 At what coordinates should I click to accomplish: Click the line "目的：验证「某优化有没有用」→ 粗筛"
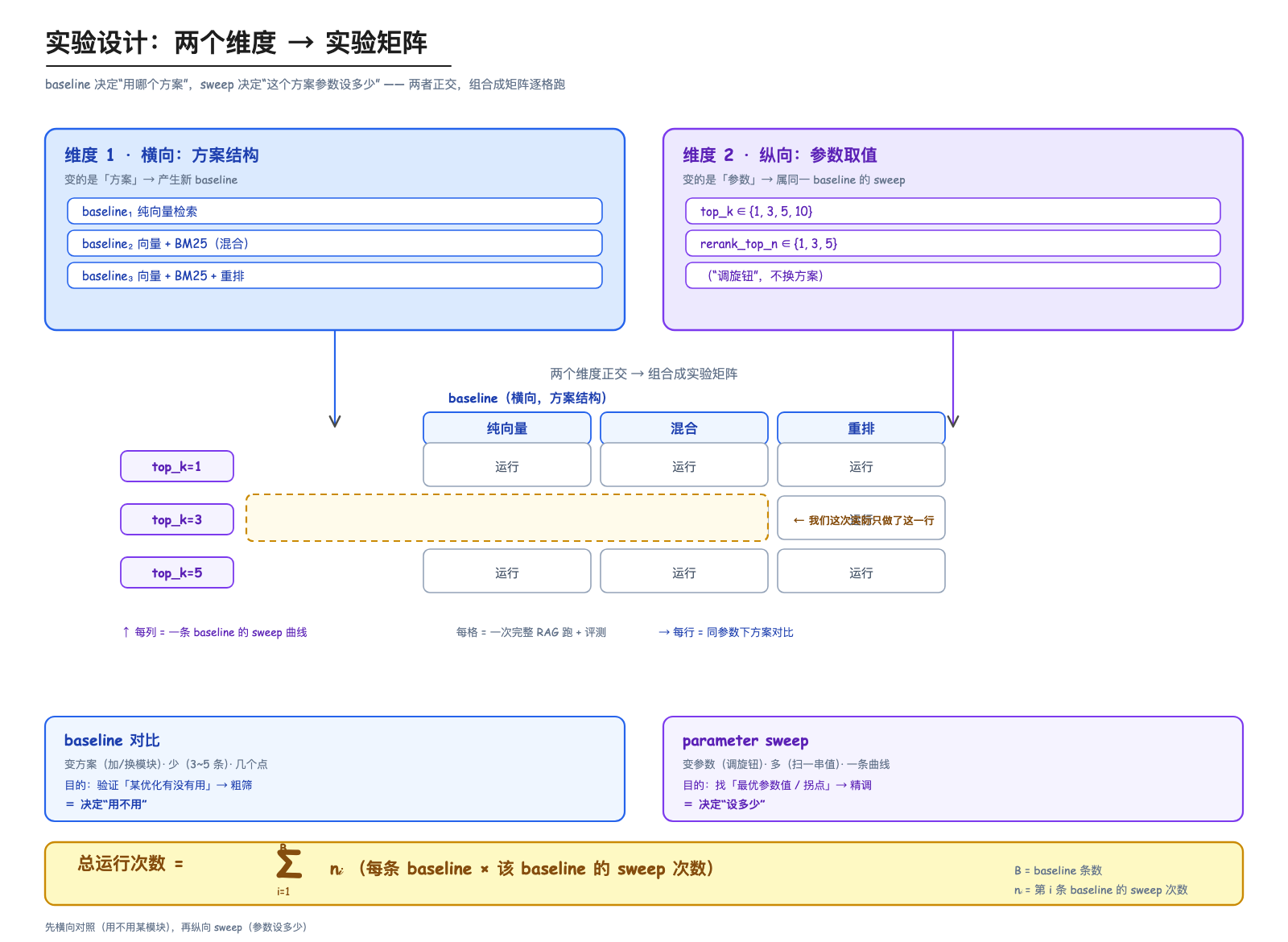[x=159, y=785]
